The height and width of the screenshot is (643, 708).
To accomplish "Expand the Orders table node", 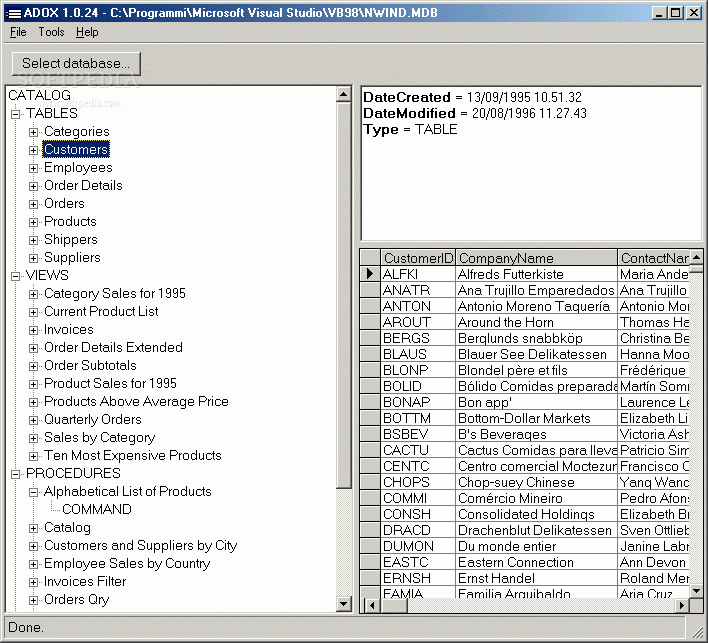I will tap(33, 204).
